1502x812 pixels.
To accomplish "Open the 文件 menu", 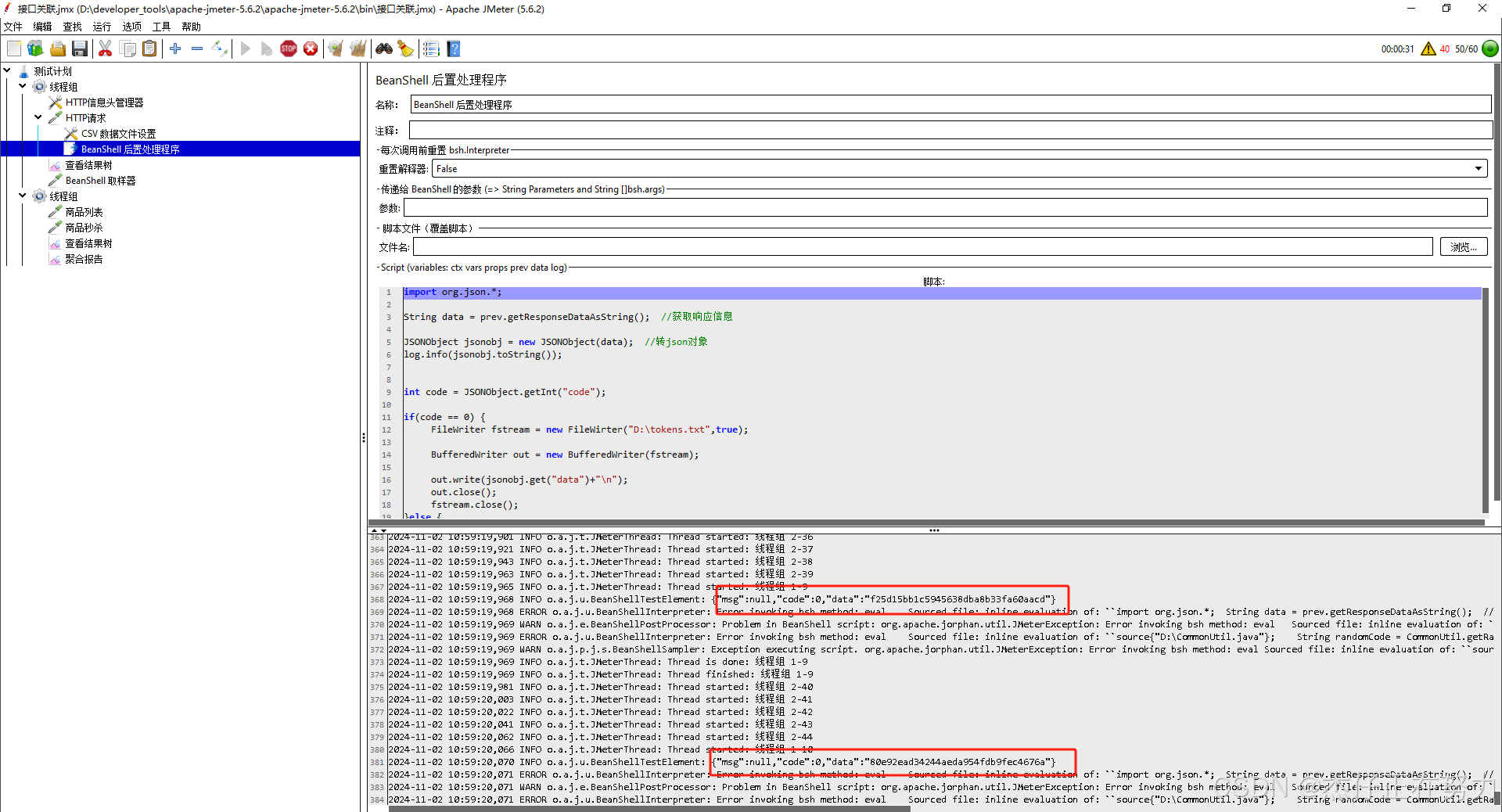I will coord(13,27).
